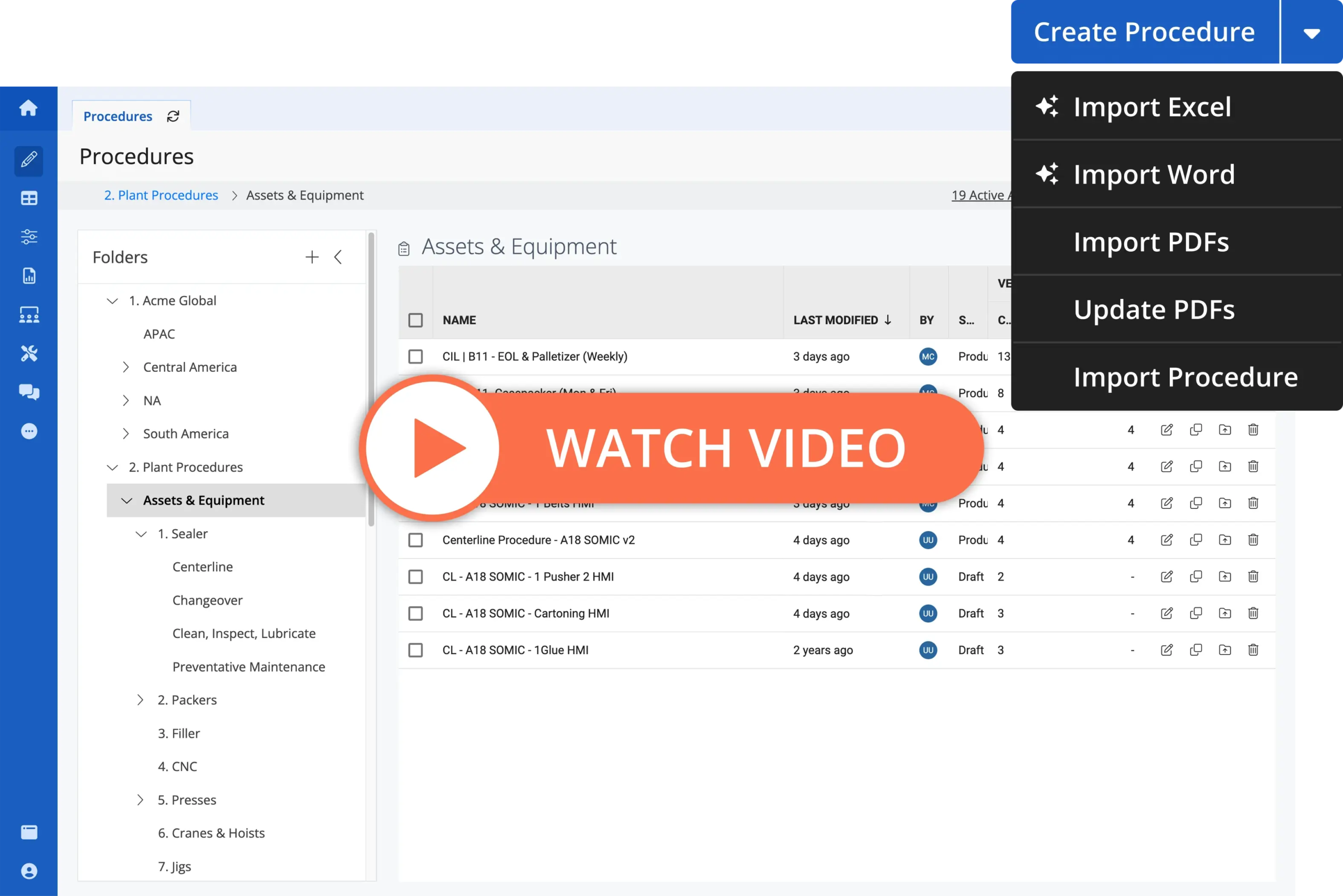The image size is (1343, 896).
Task: Toggle checkbox for CL-A18 SOMIC 1Glue HMI
Action: (x=416, y=649)
